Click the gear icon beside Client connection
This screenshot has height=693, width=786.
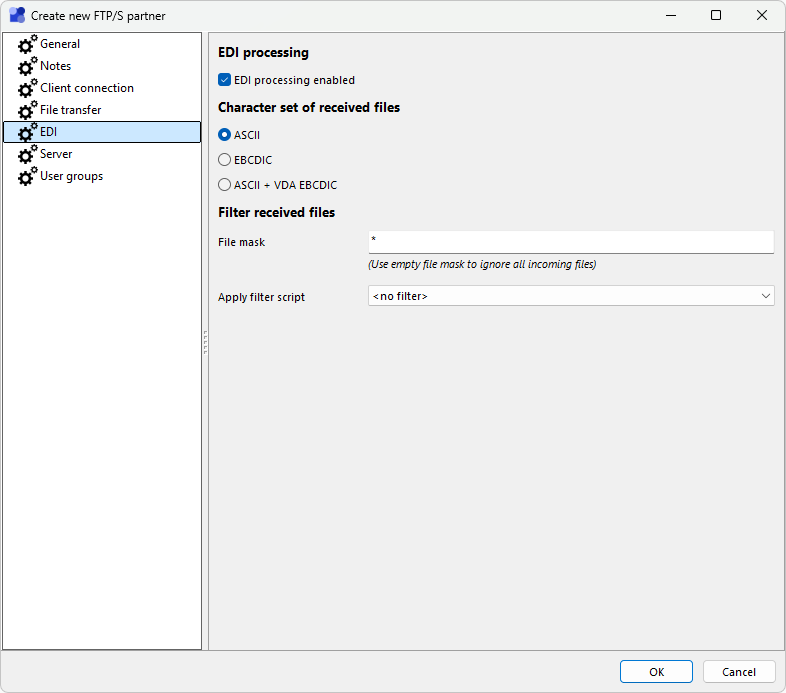[27, 89]
